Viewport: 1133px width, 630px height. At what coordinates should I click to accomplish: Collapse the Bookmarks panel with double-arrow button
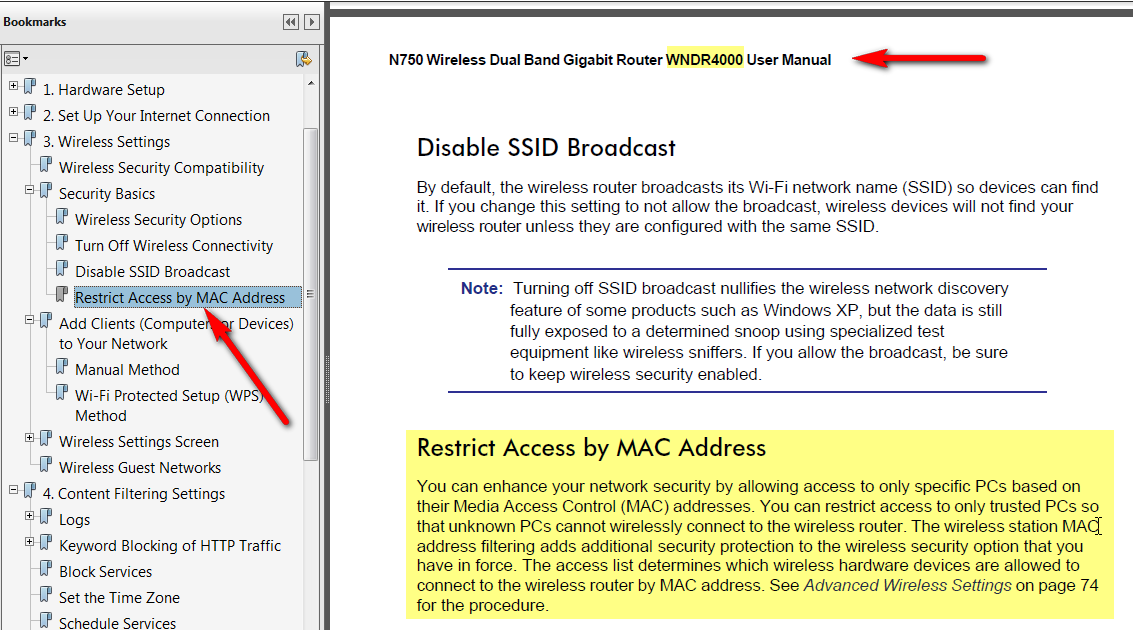click(290, 22)
